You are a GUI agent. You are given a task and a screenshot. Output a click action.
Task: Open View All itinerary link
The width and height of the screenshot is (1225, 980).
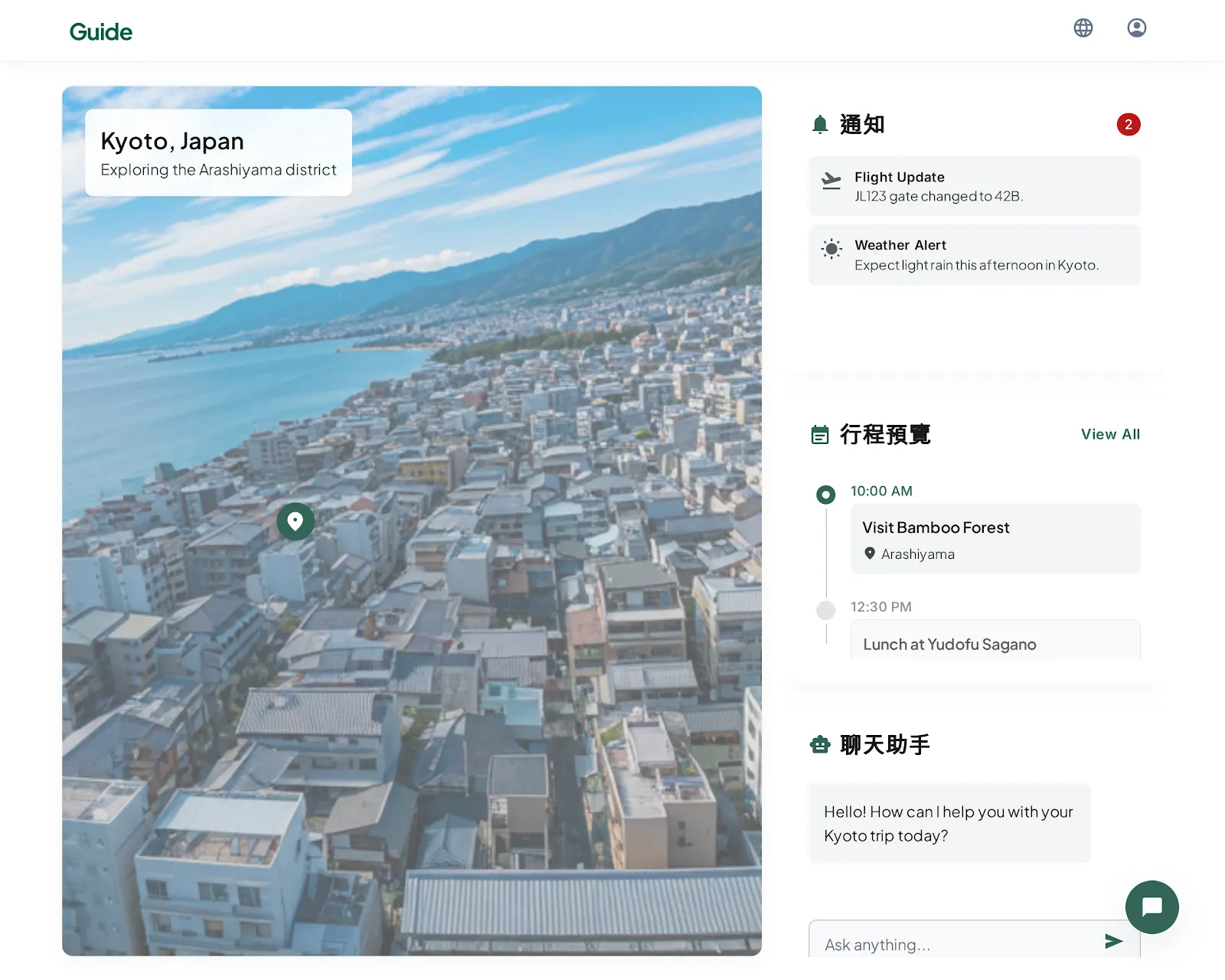1110,434
